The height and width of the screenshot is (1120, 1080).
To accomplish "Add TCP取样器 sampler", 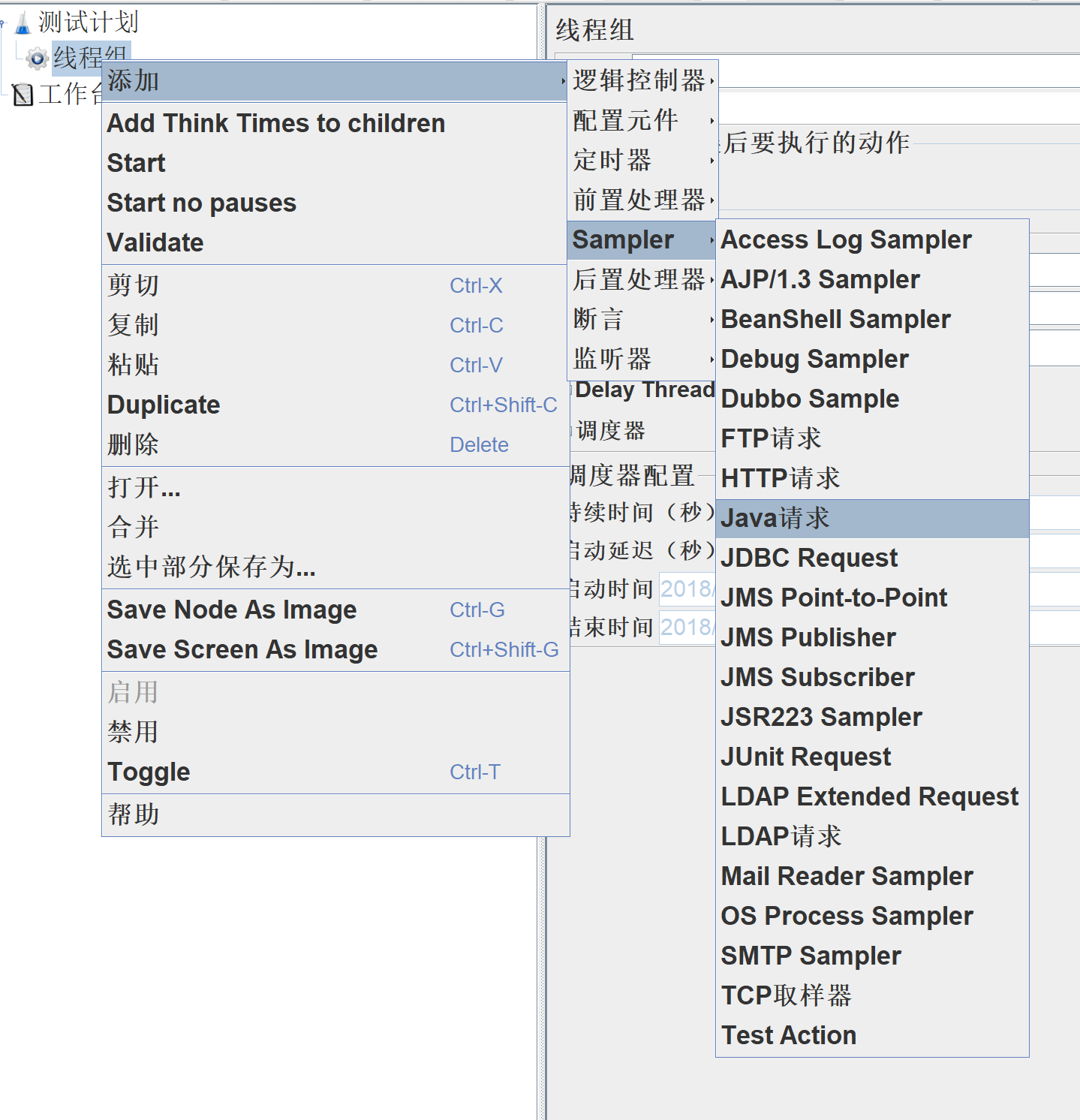I will (872, 995).
